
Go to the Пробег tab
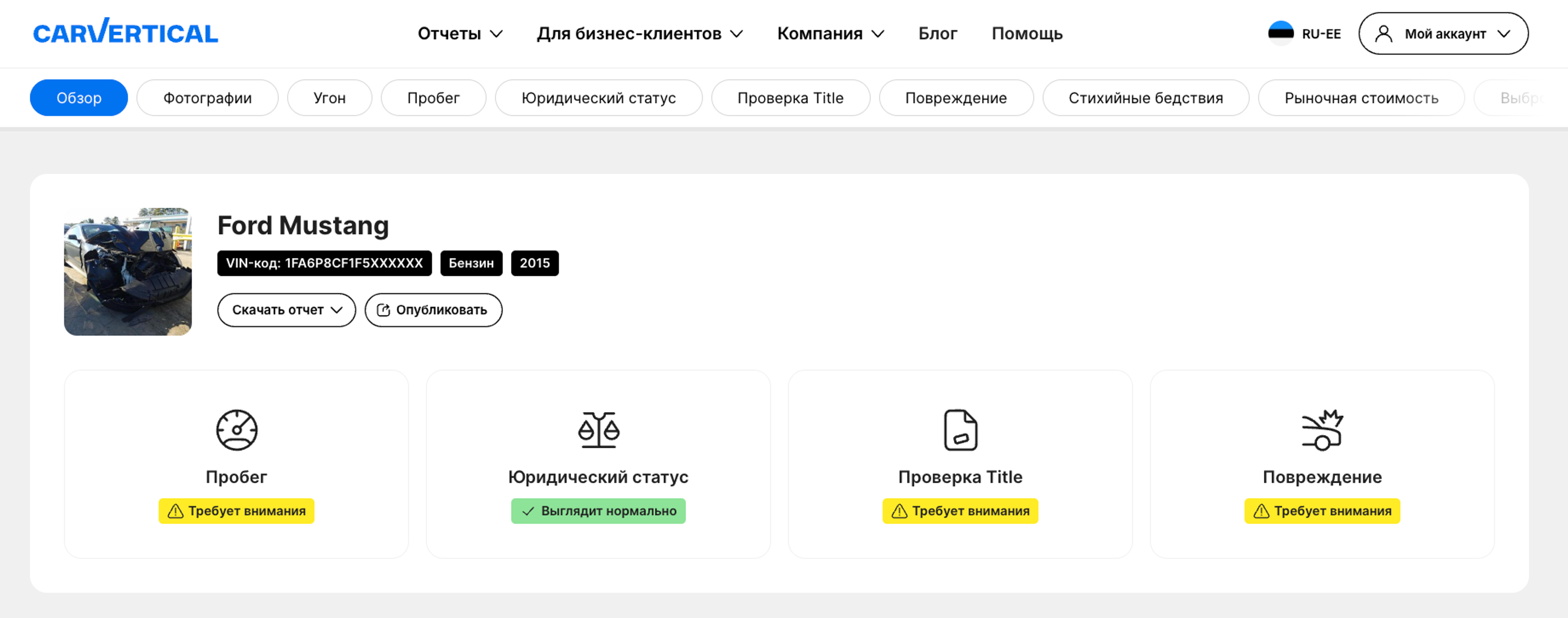(x=433, y=98)
